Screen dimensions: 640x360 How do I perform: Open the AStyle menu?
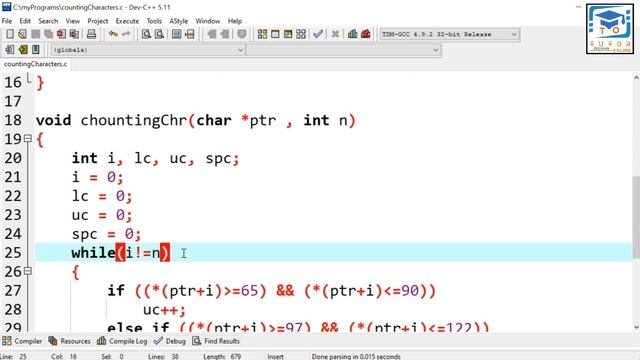pyautogui.click(x=178, y=21)
